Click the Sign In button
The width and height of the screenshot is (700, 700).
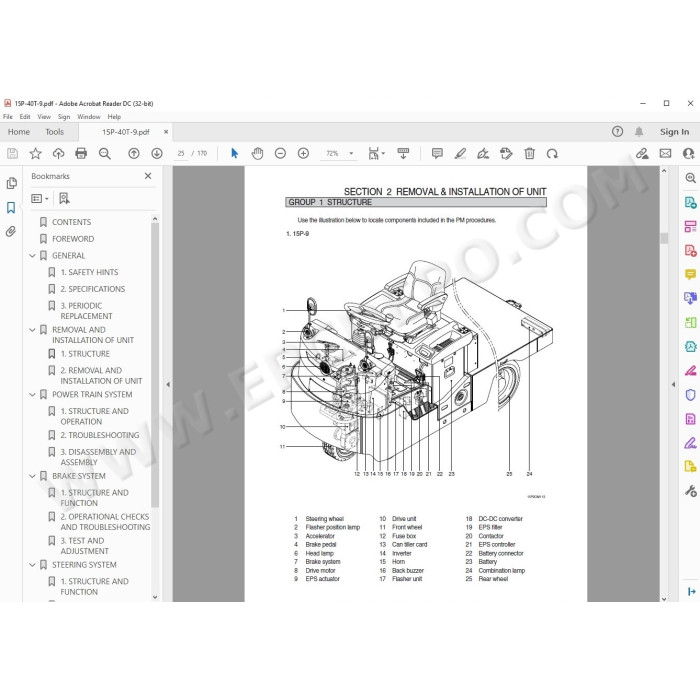coord(675,132)
